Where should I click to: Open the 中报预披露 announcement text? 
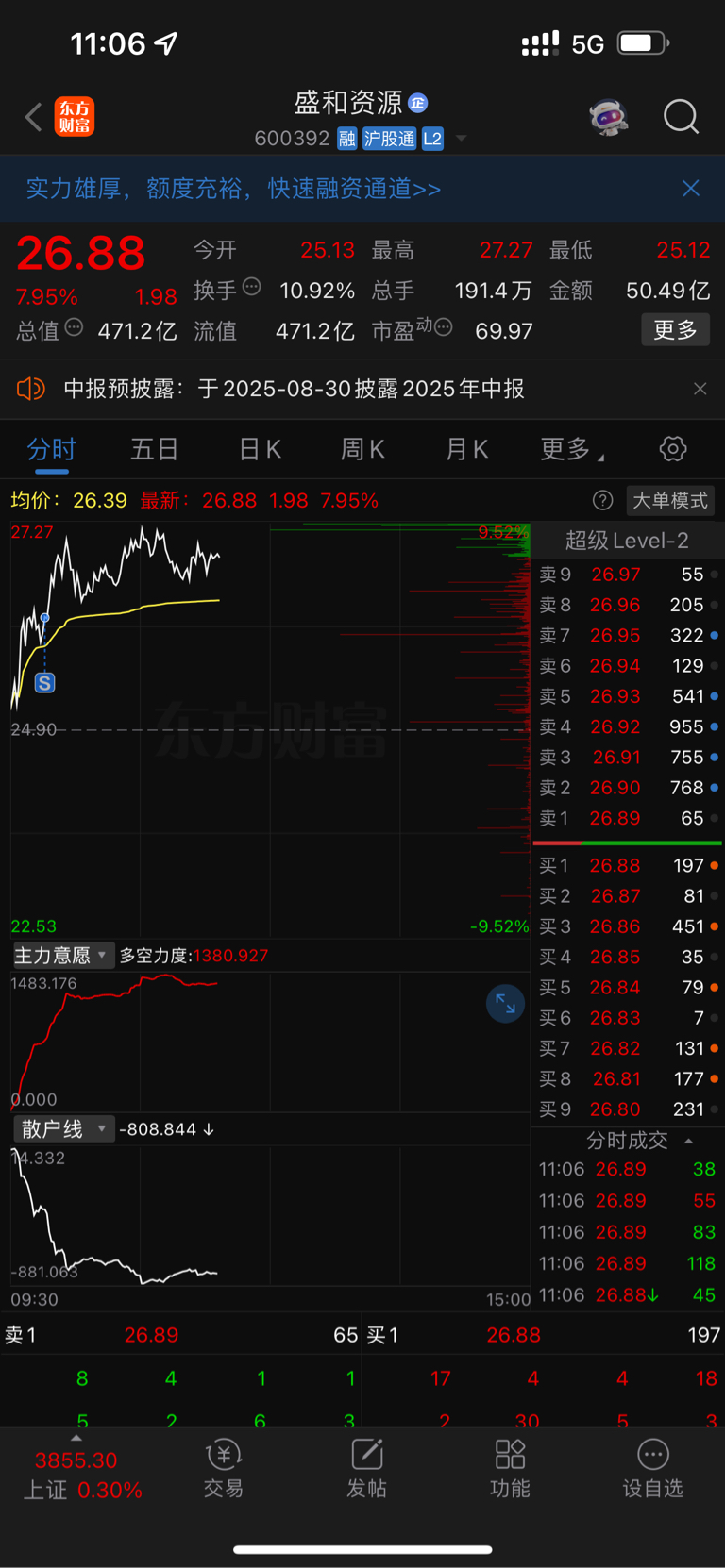[294, 389]
